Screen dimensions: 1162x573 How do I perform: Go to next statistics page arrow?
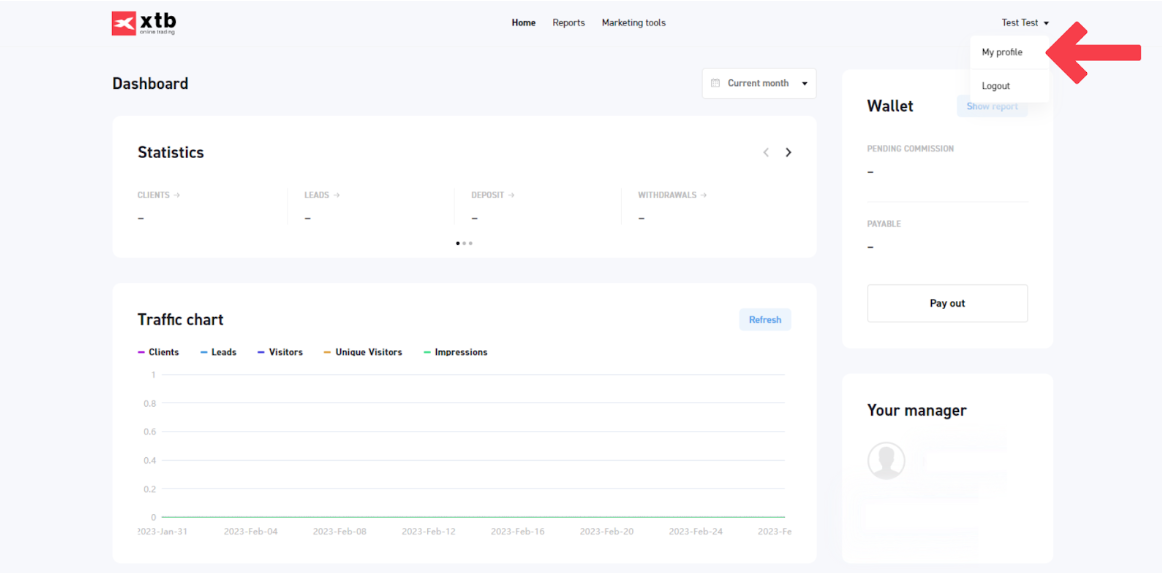(788, 153)
